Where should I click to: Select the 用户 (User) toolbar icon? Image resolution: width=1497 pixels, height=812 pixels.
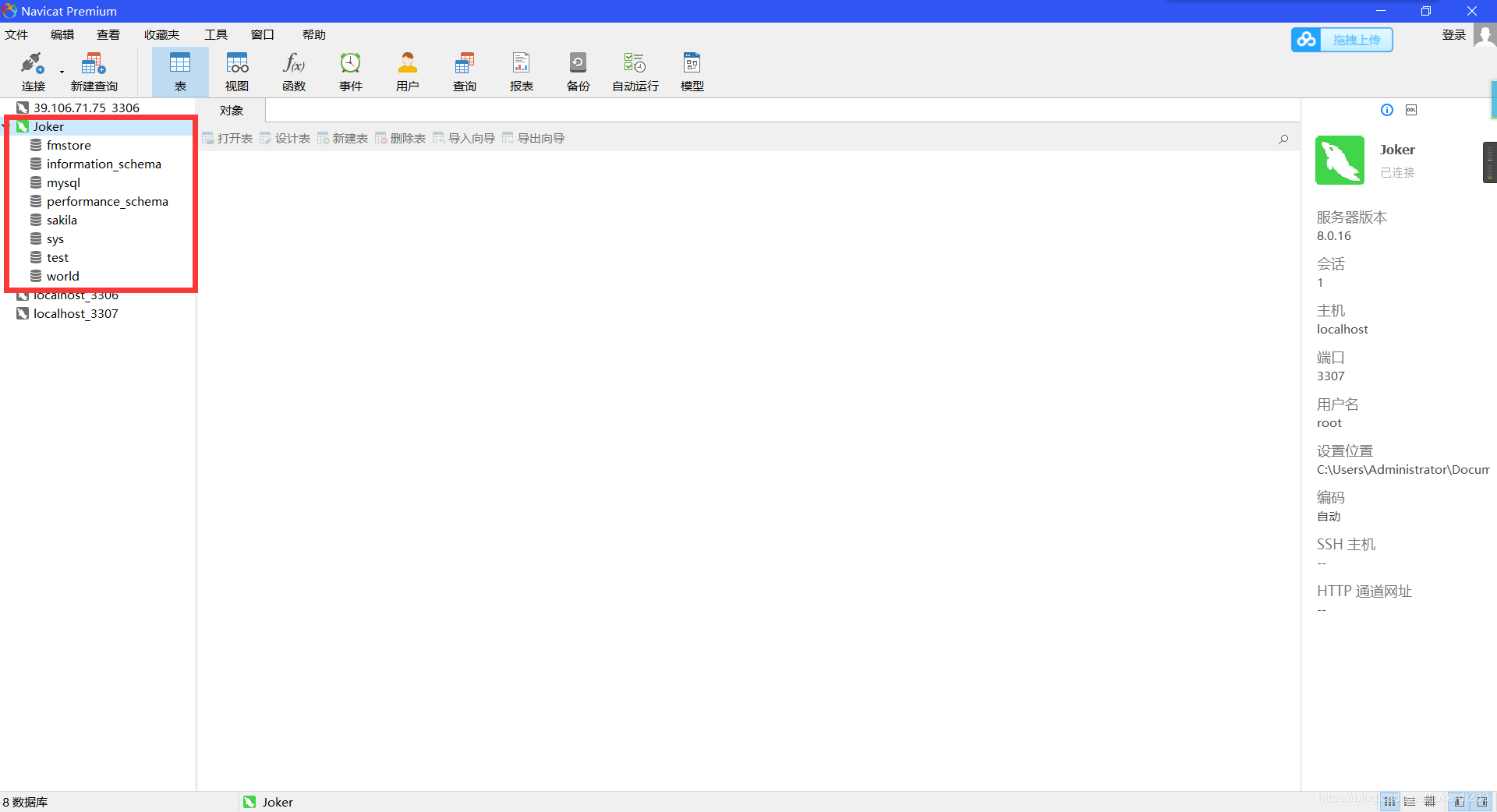coord(408,72)
